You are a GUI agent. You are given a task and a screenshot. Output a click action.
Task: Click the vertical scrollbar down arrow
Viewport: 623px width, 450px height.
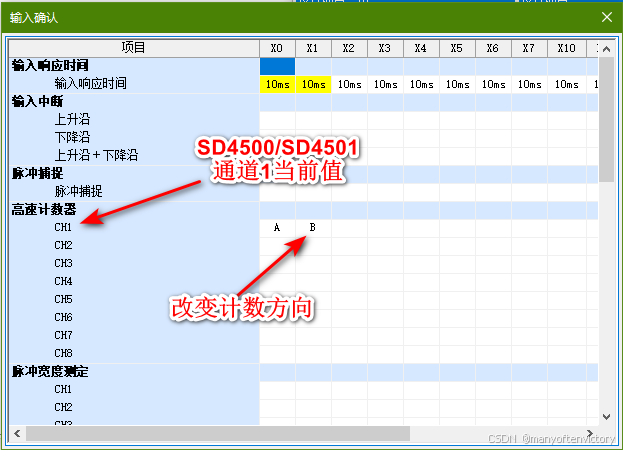(x=606, y=417)
